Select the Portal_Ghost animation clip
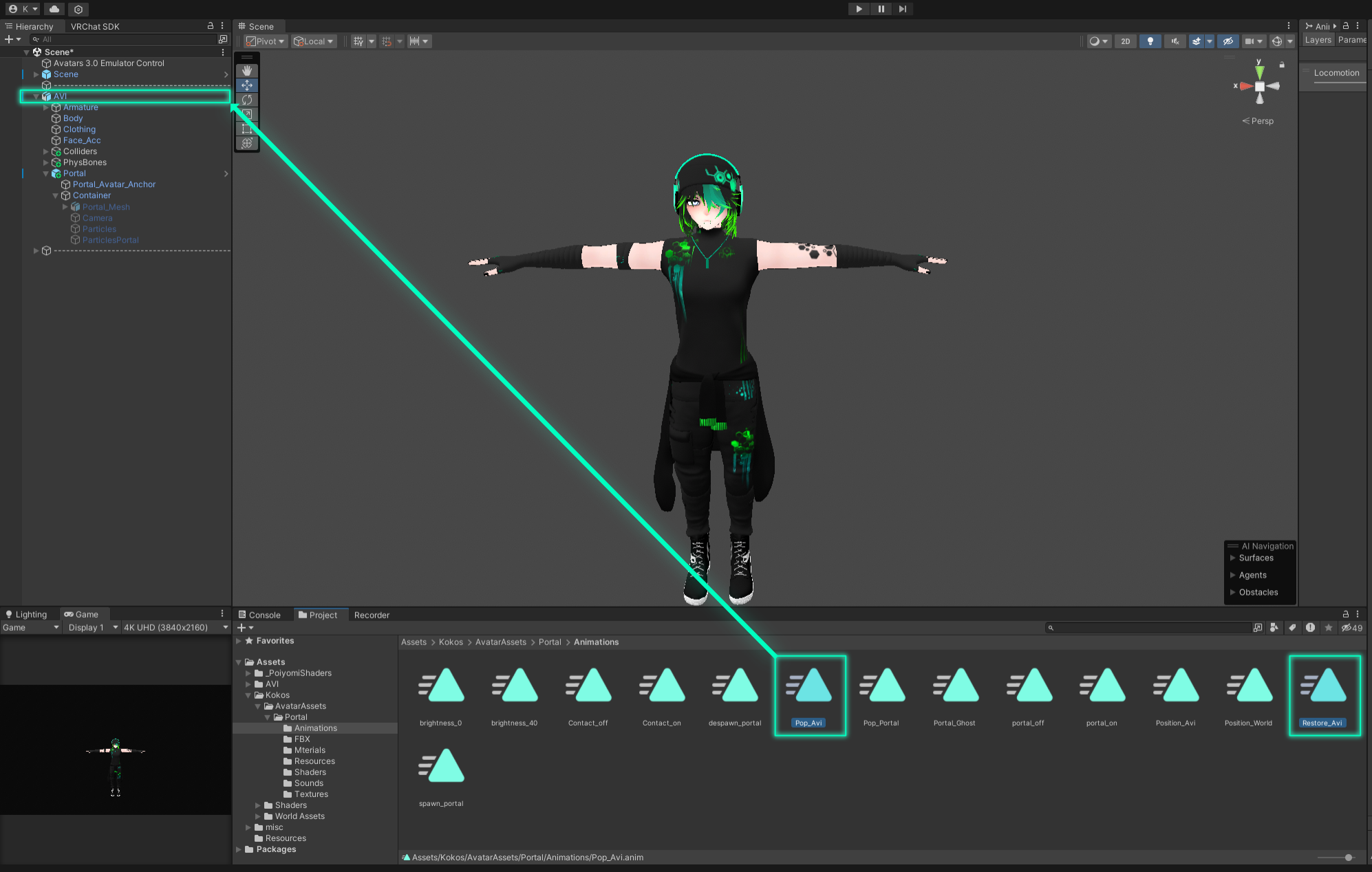This screenshot has height=872, width=1372. (x=954, y=695)
